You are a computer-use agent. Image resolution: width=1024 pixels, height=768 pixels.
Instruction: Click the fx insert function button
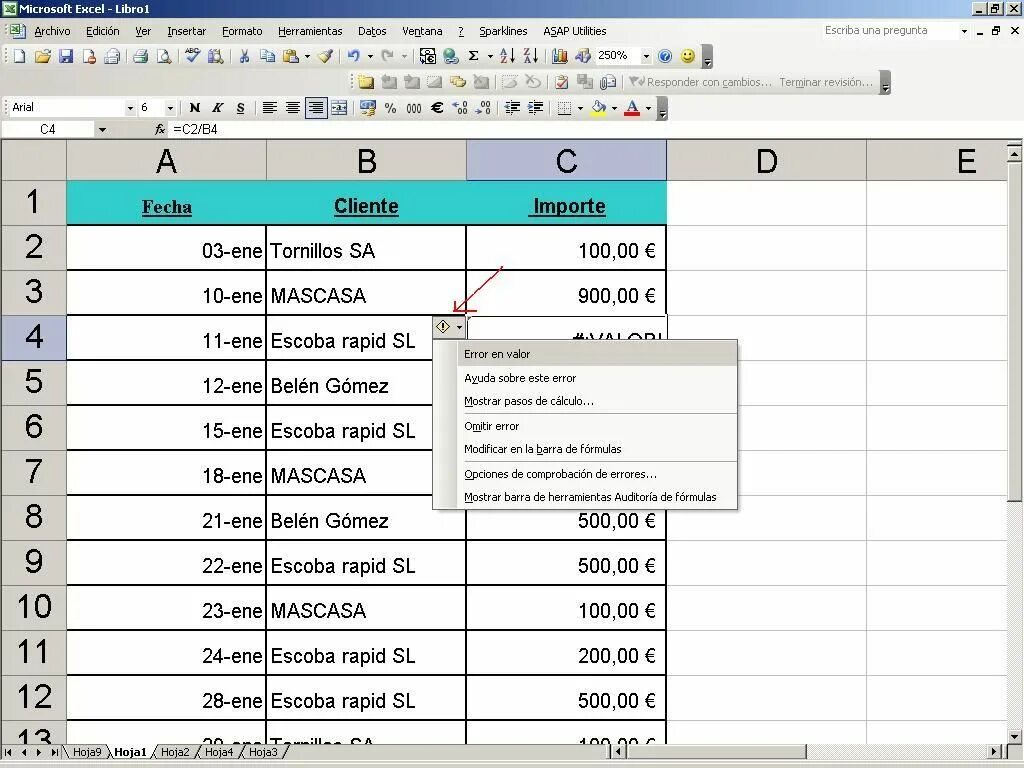pyautogui.click(x=160, y=129)
